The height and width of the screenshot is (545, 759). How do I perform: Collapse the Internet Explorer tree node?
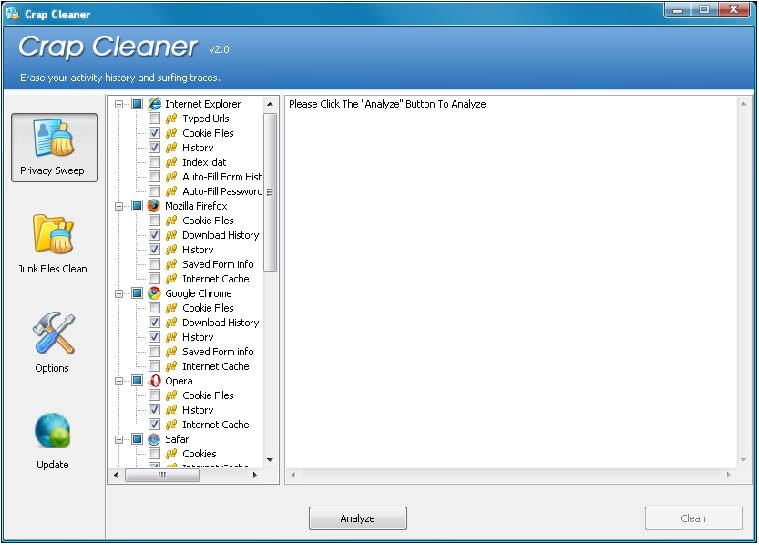click(x=119, y=104)
